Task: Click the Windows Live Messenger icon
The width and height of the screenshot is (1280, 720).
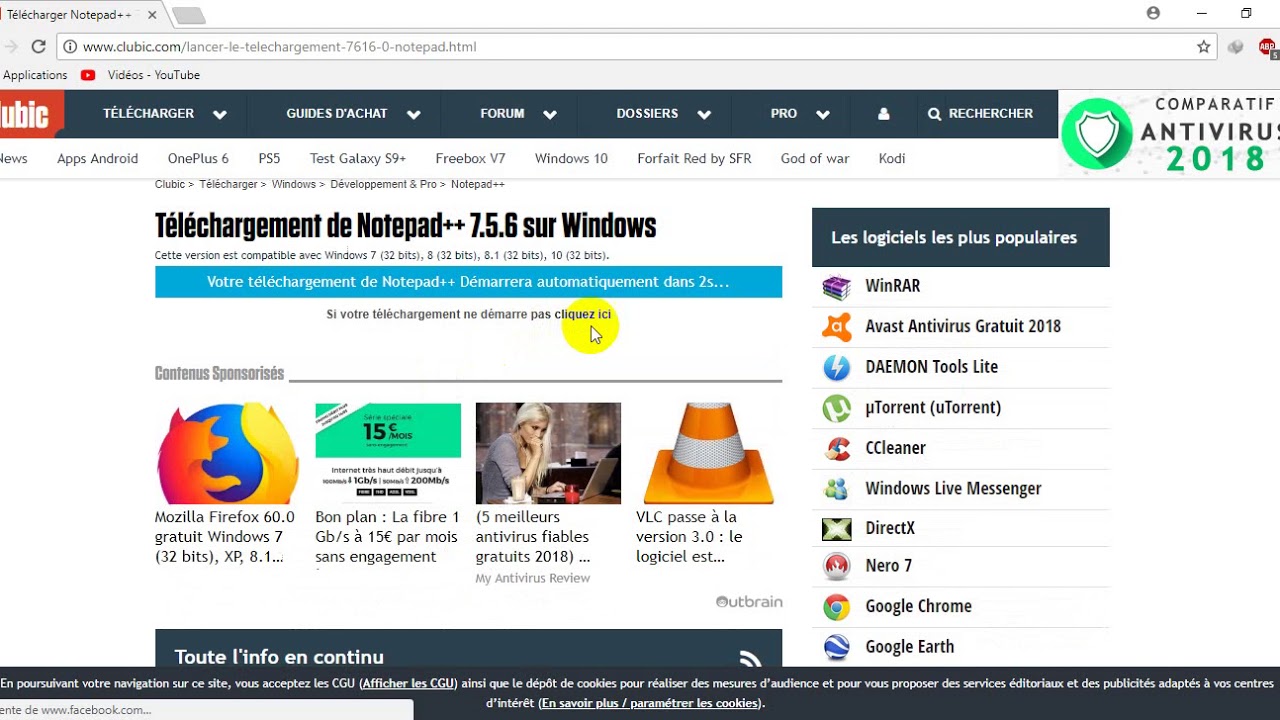Action: [x=837, y=489]
